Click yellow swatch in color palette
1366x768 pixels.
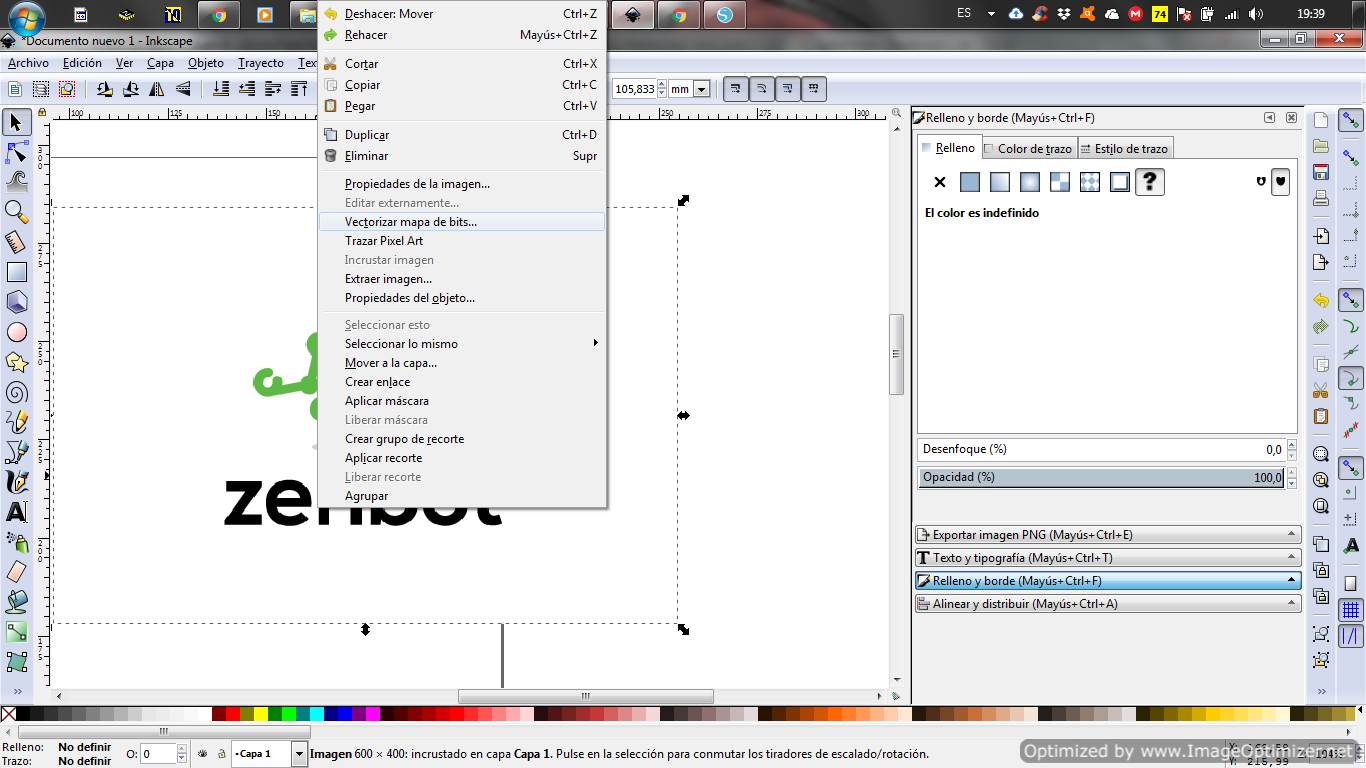click(x=260, y=714)
